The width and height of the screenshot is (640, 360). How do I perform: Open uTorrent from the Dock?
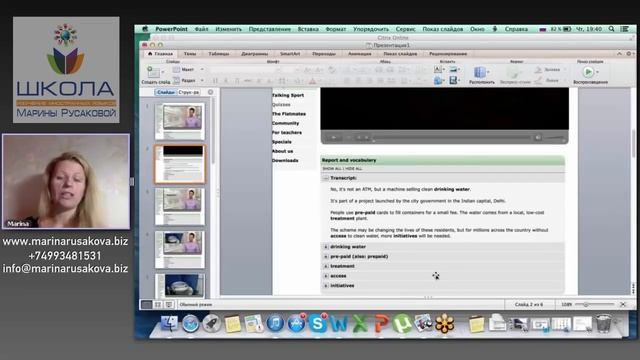pyautogui.click(x=402, y=324)
